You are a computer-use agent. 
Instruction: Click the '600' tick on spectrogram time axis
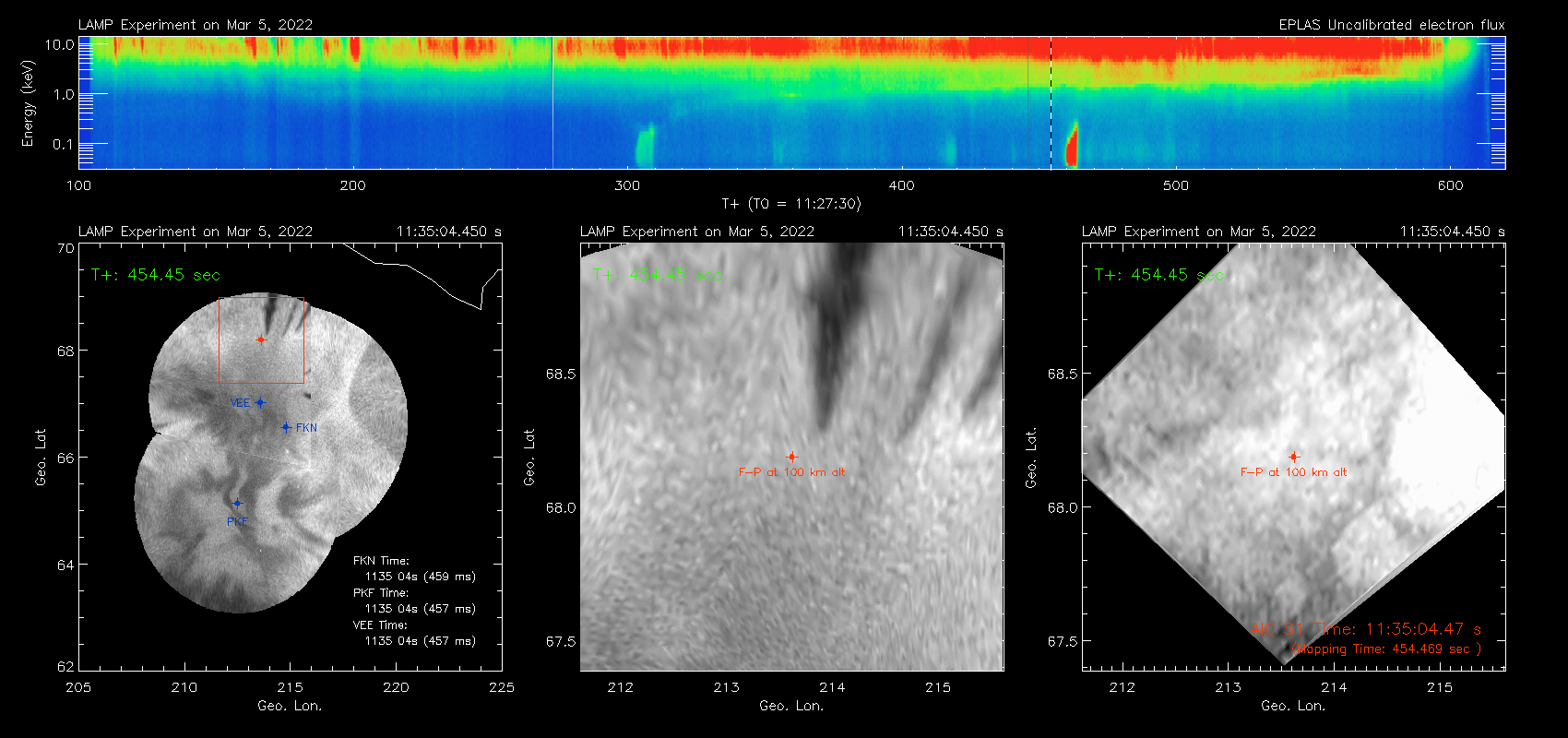pyautogui.click(x=1450, y=185)
